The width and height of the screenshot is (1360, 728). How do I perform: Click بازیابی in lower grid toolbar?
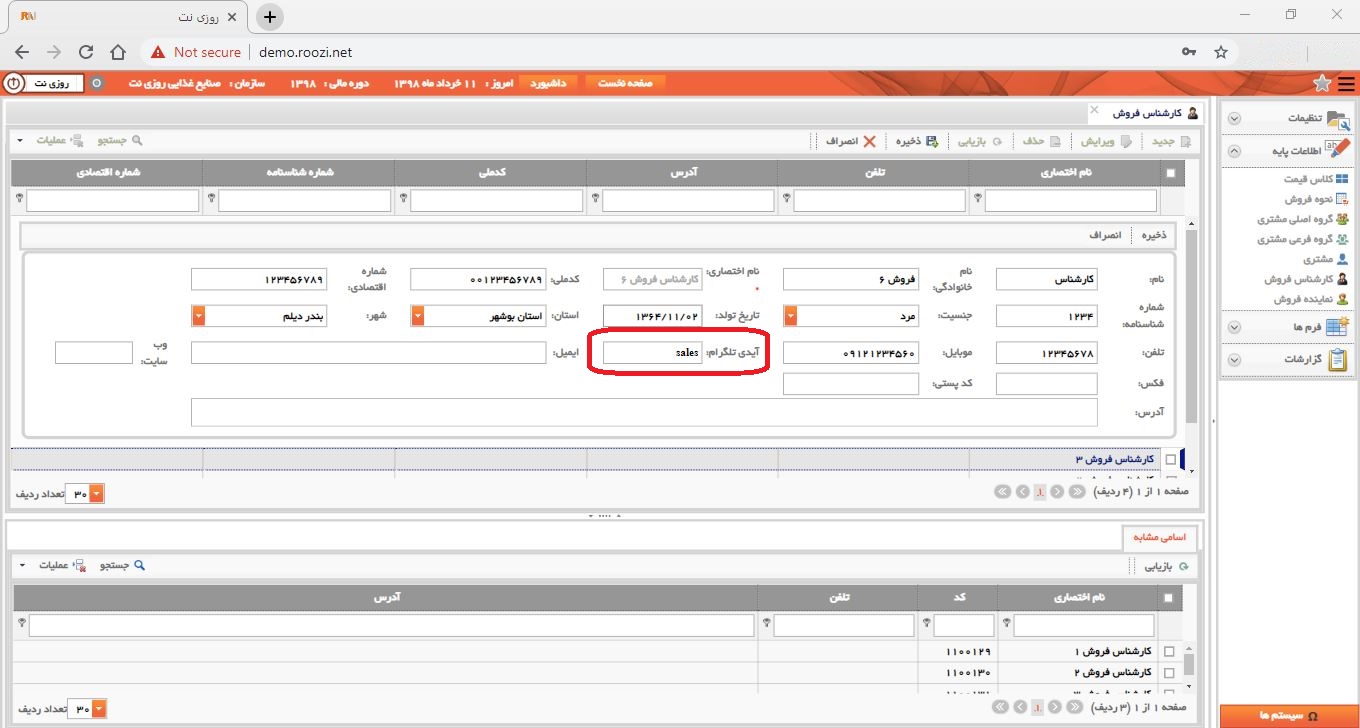(x=1167, y=566)
